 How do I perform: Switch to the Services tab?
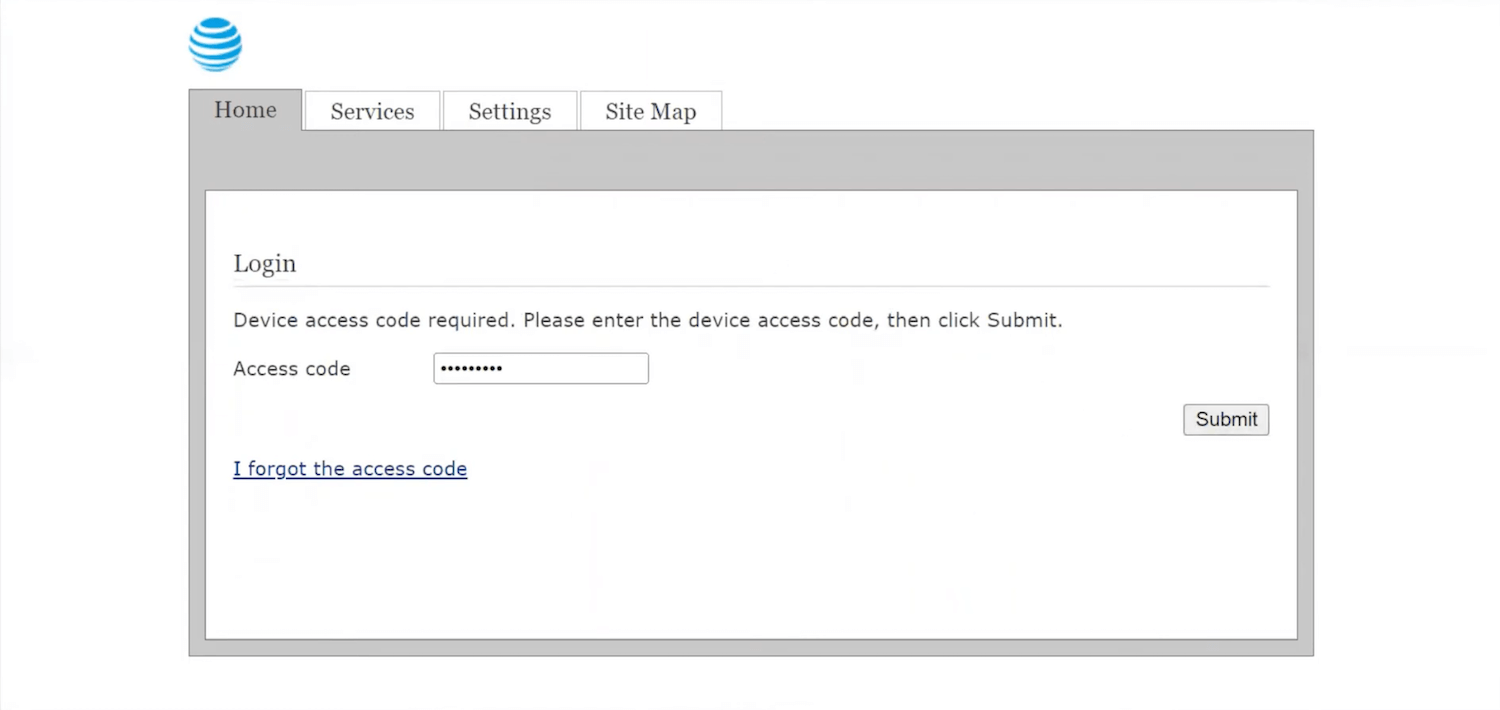[372, 112]
